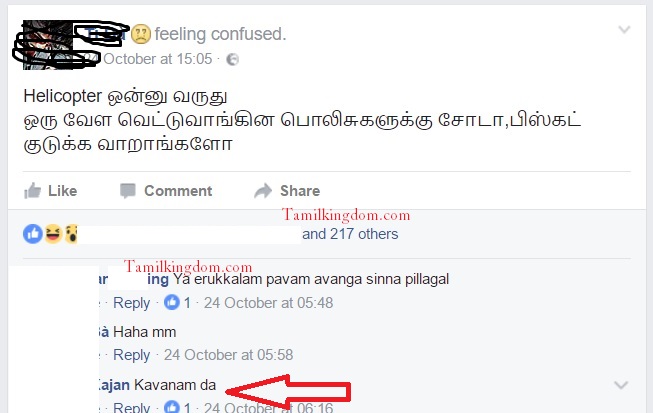Image resolution: width=653 pixels, height=413 pixels.
Task: Click the Like button text
Action: tap(62, 191)
